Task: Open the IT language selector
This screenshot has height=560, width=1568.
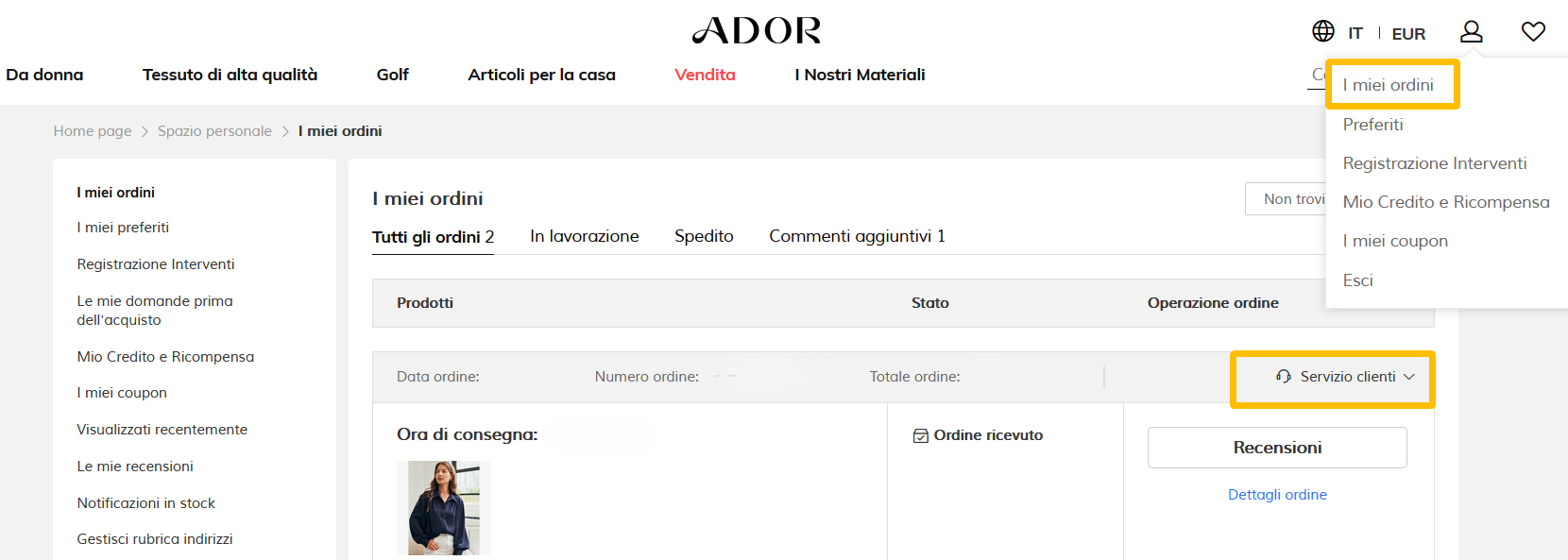Action: [x=1355, y=34]
